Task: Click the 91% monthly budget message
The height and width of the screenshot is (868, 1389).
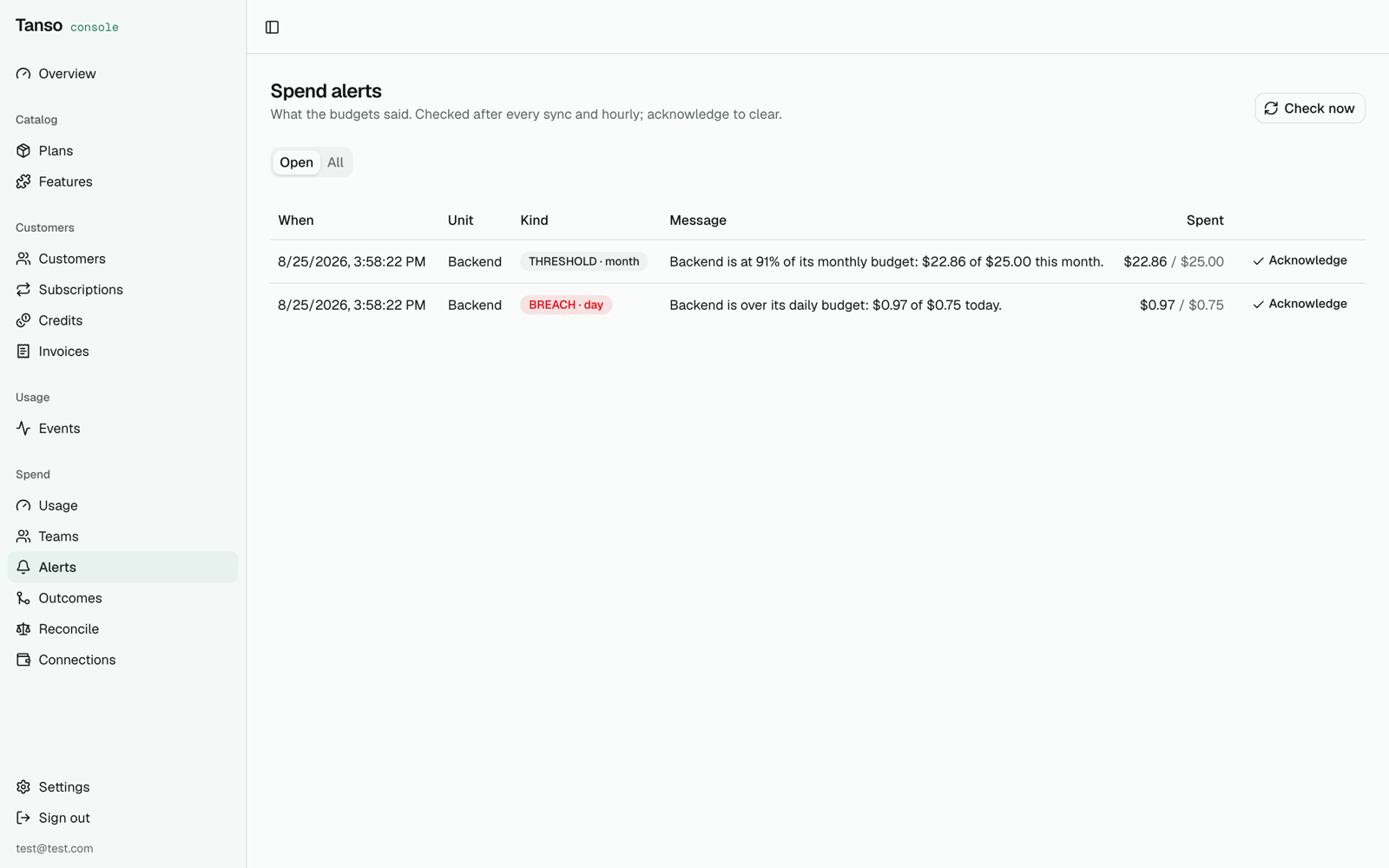Action: 886,261
